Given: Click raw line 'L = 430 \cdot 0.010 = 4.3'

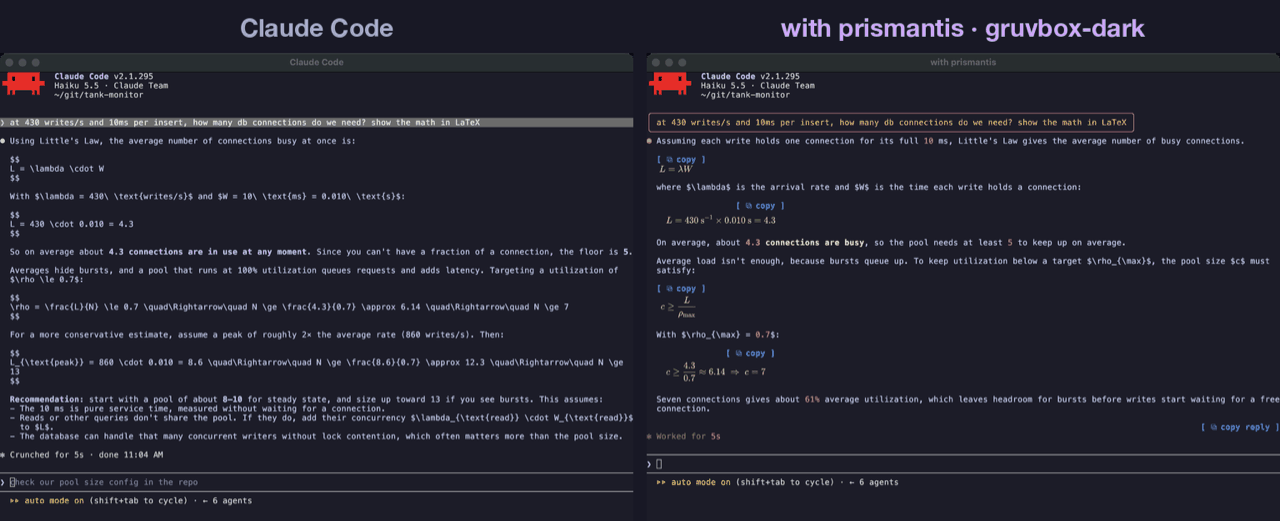Looking at the screenshot, I should tap(72, 224).
